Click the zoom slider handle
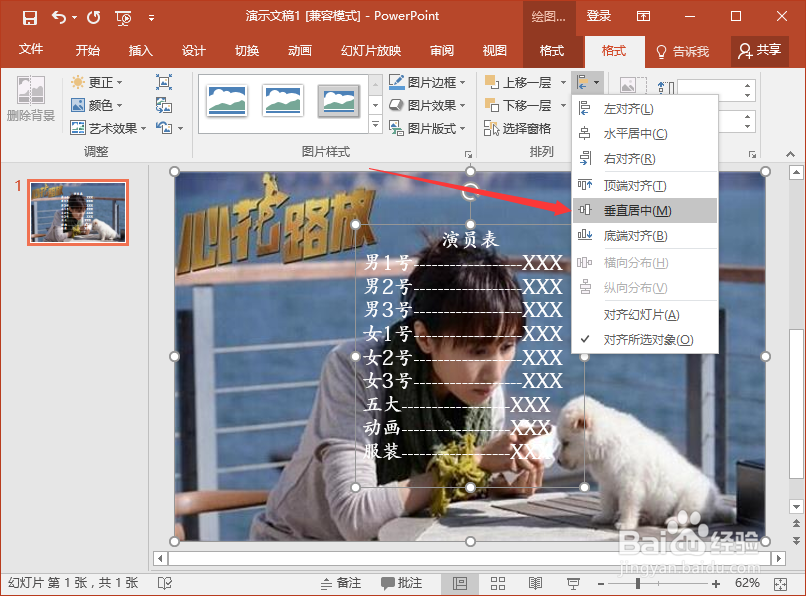 pos(638,584)
